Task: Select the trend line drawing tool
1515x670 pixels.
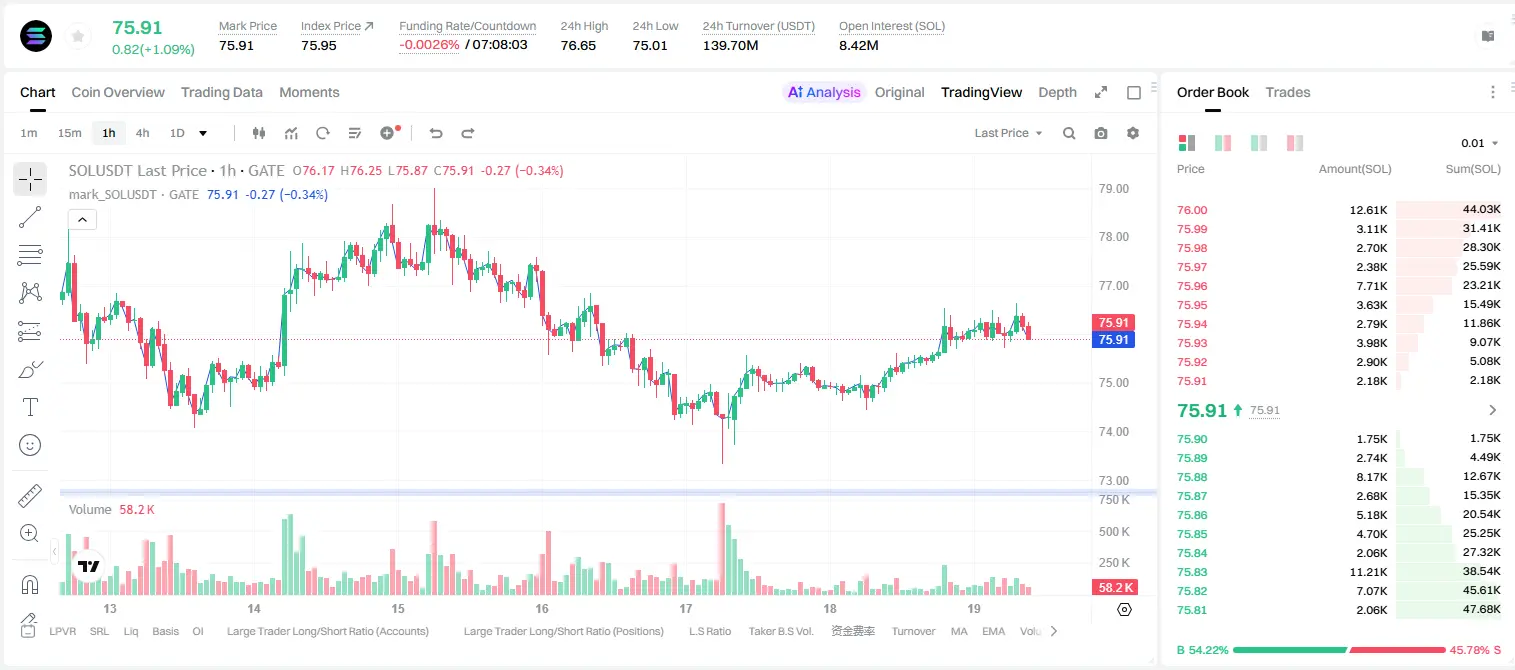Action: 30,217
